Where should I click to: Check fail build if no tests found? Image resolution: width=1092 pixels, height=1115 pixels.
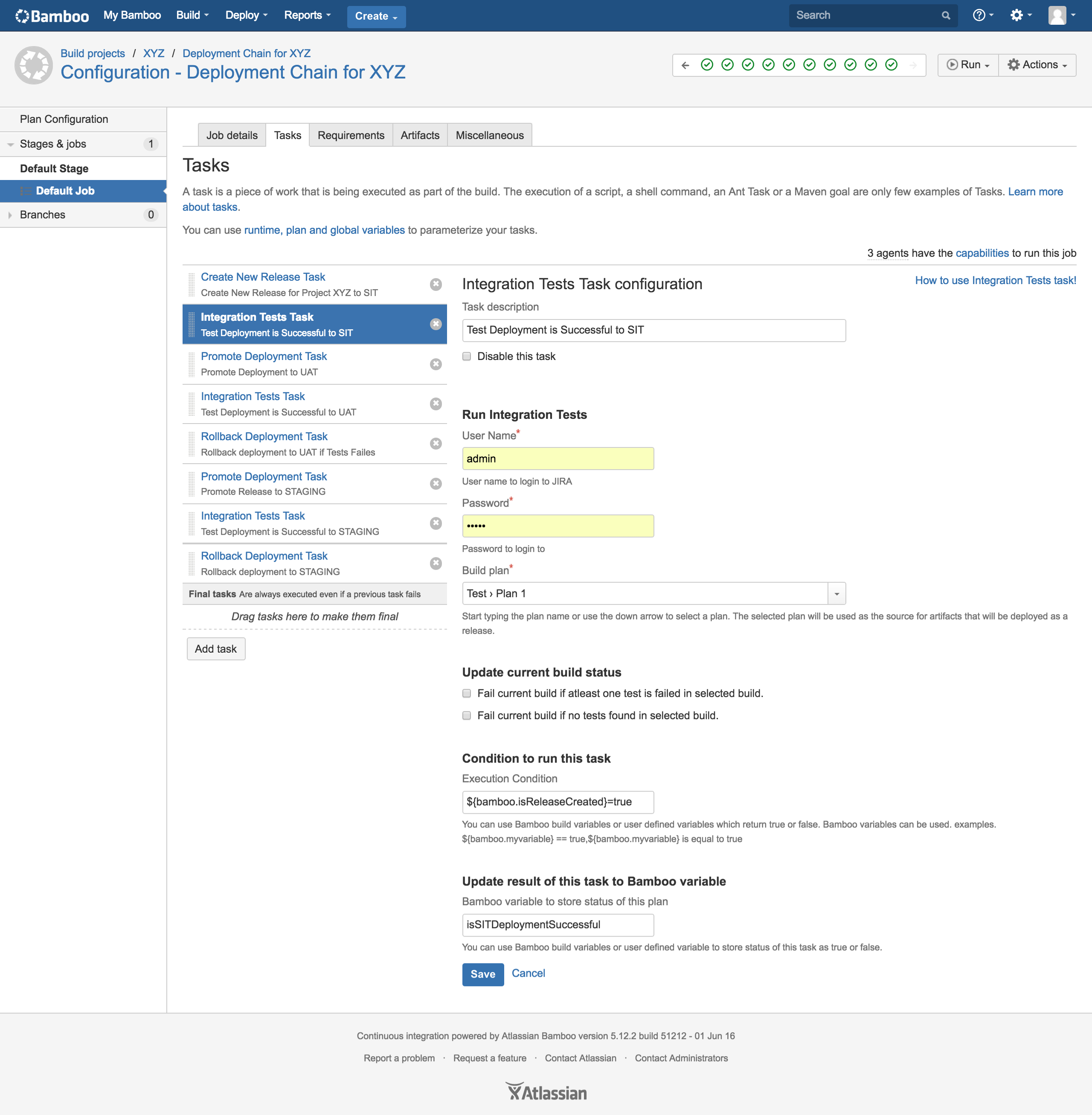click(x=467, y=715)
